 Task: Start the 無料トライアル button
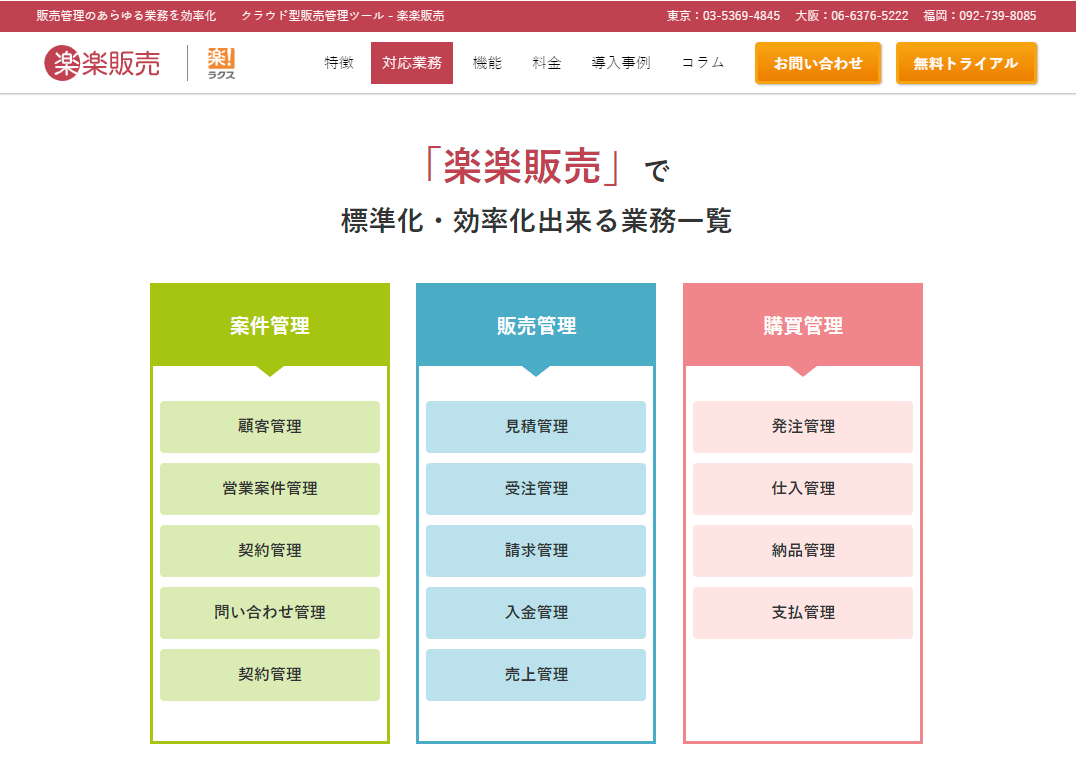(966, 63)
